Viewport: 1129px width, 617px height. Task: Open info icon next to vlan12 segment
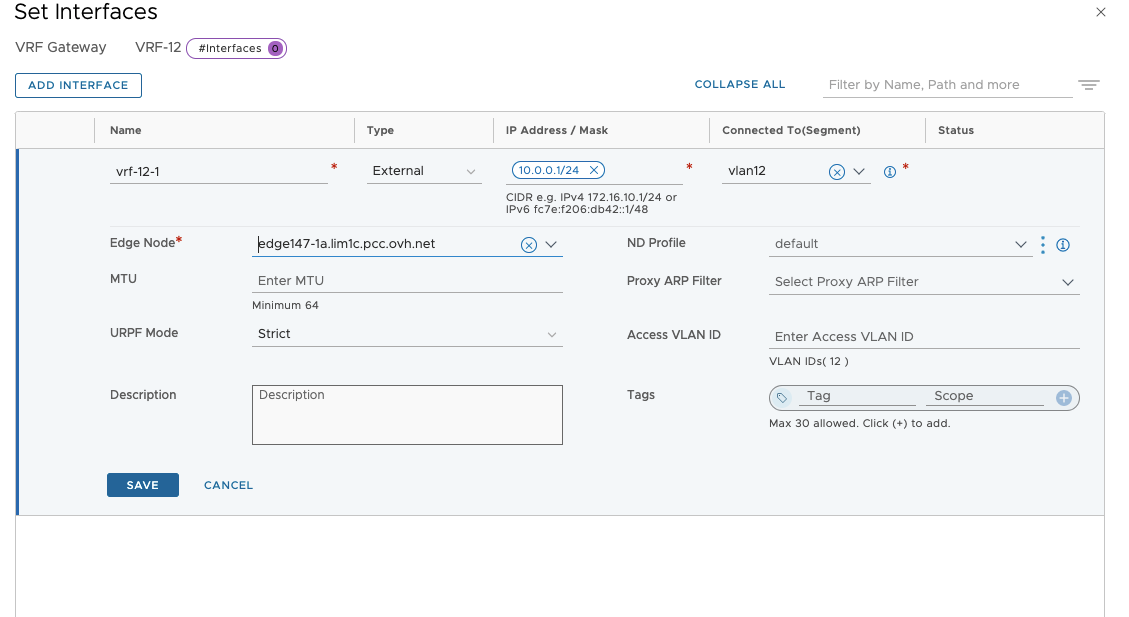tap(889, 172)
